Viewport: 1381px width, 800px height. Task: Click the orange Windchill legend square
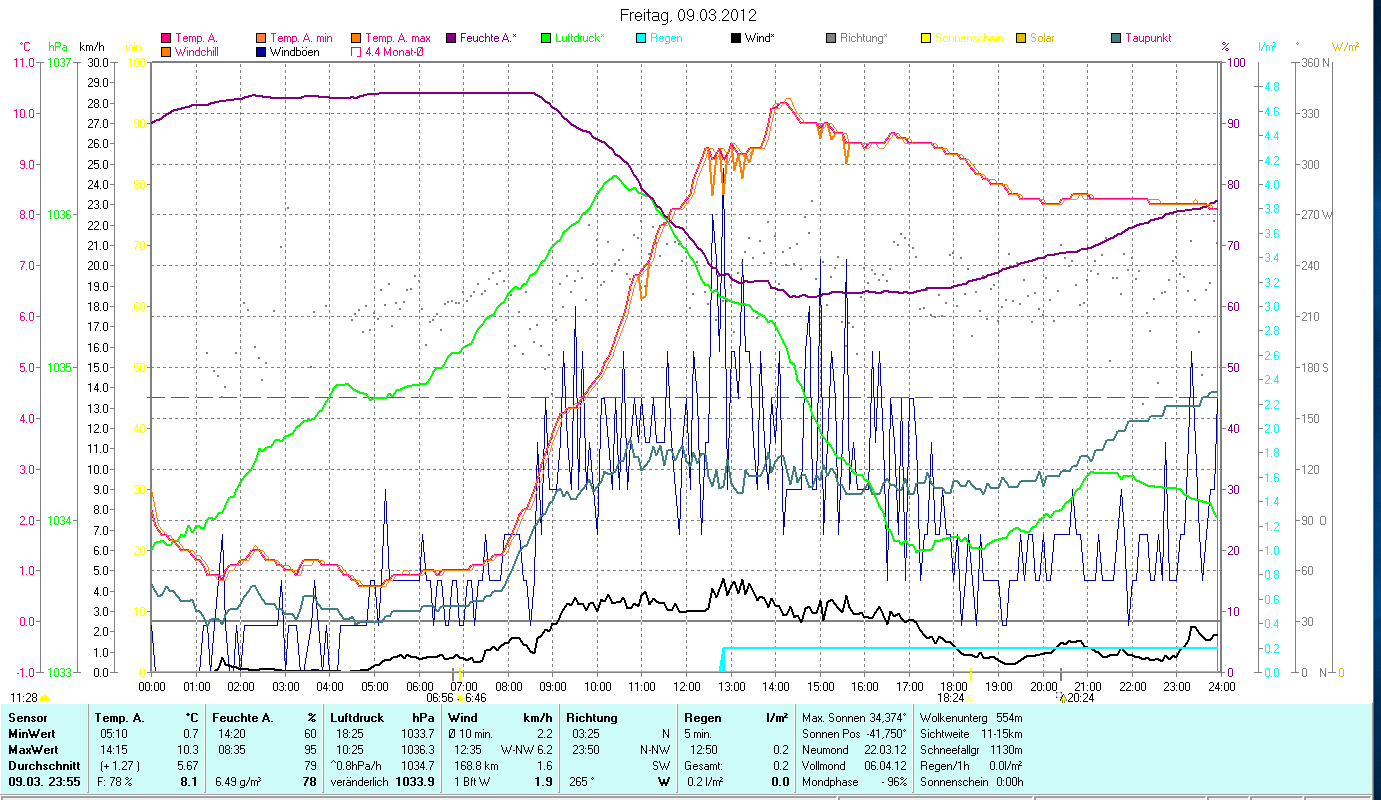pyautogui.click(x=166, y=51)
